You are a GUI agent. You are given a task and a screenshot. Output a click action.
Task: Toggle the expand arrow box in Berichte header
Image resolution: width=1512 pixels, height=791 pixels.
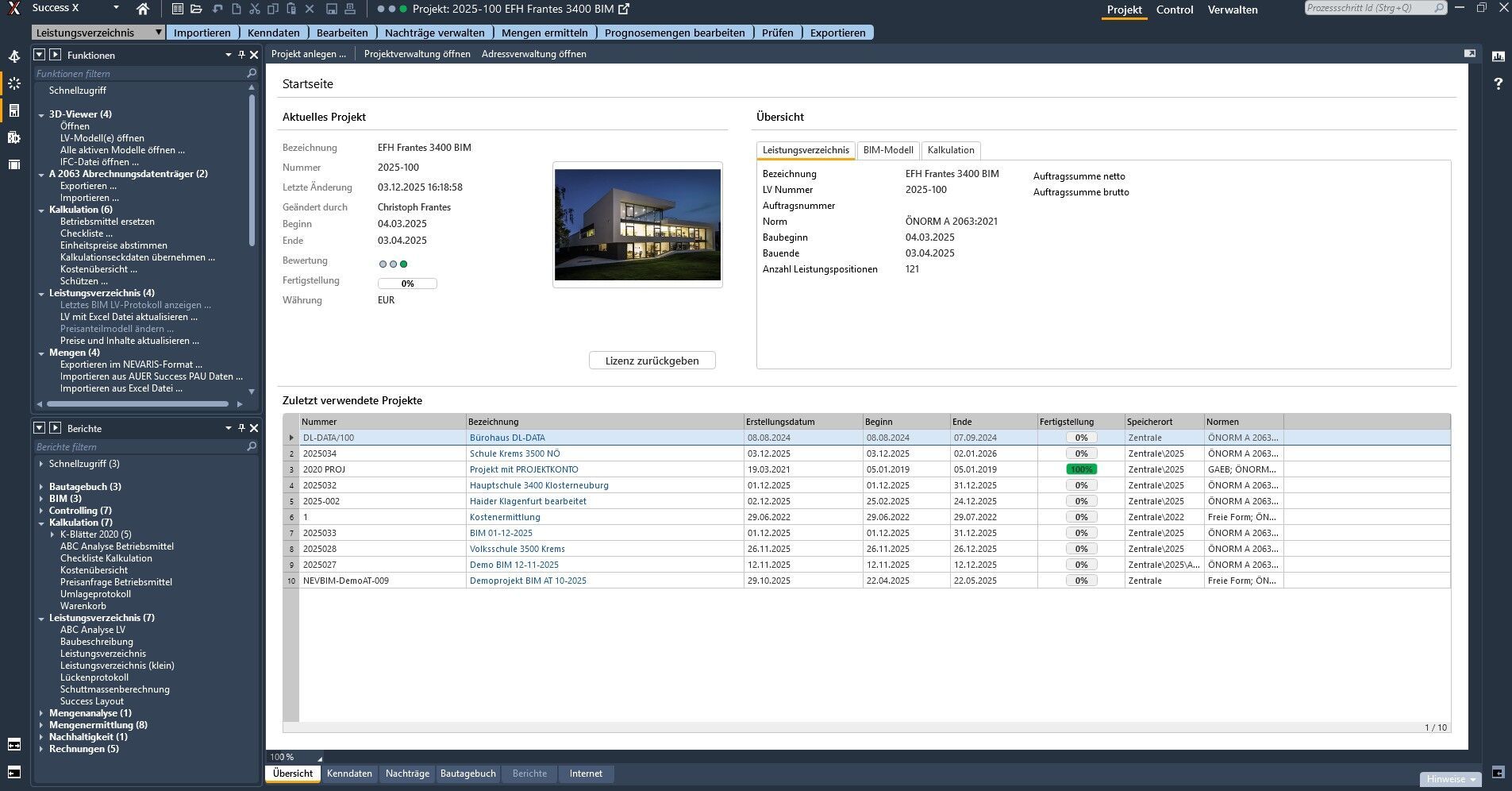55,428
